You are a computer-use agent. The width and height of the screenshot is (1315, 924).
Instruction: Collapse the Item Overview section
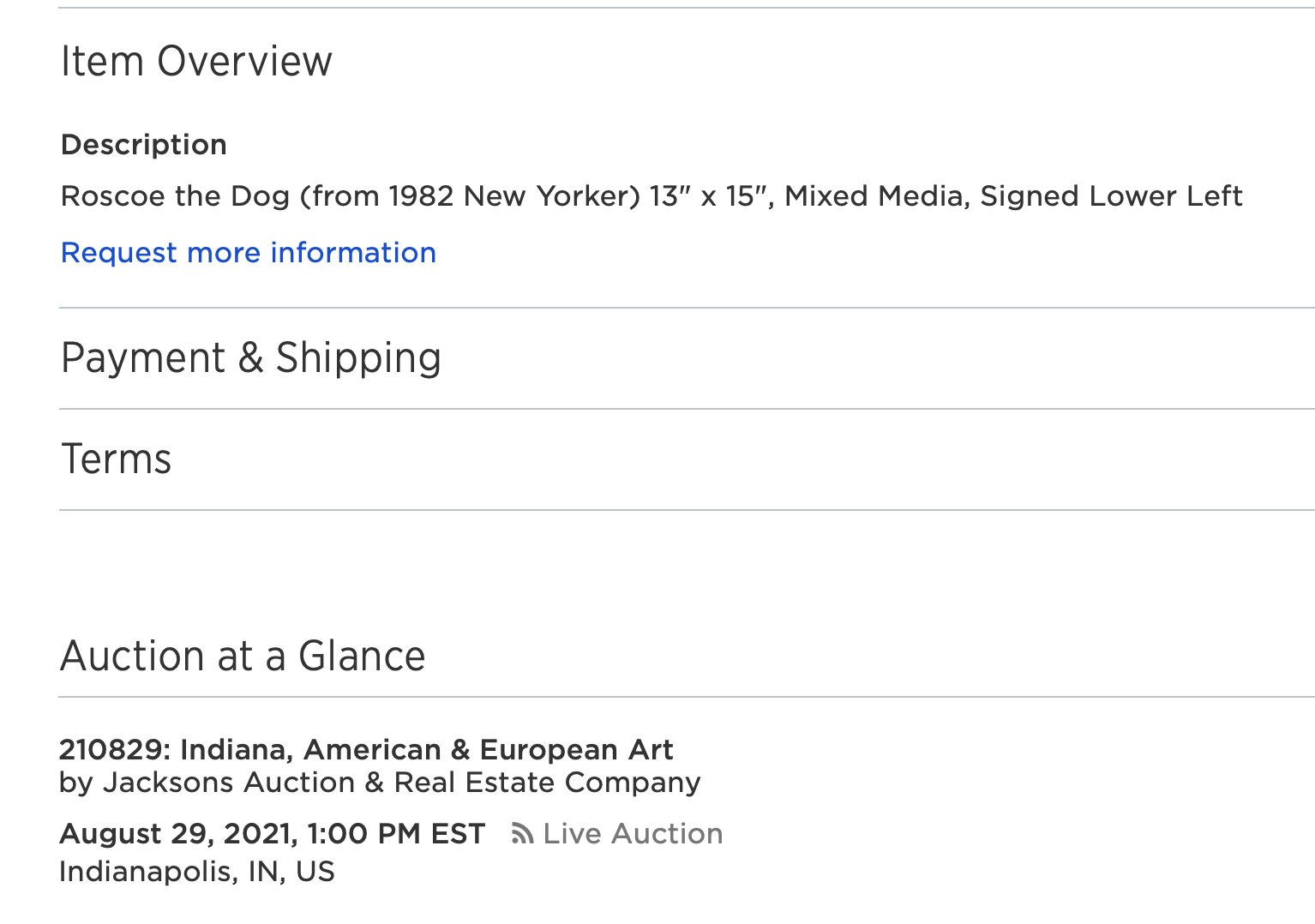(x=196, y=62)
